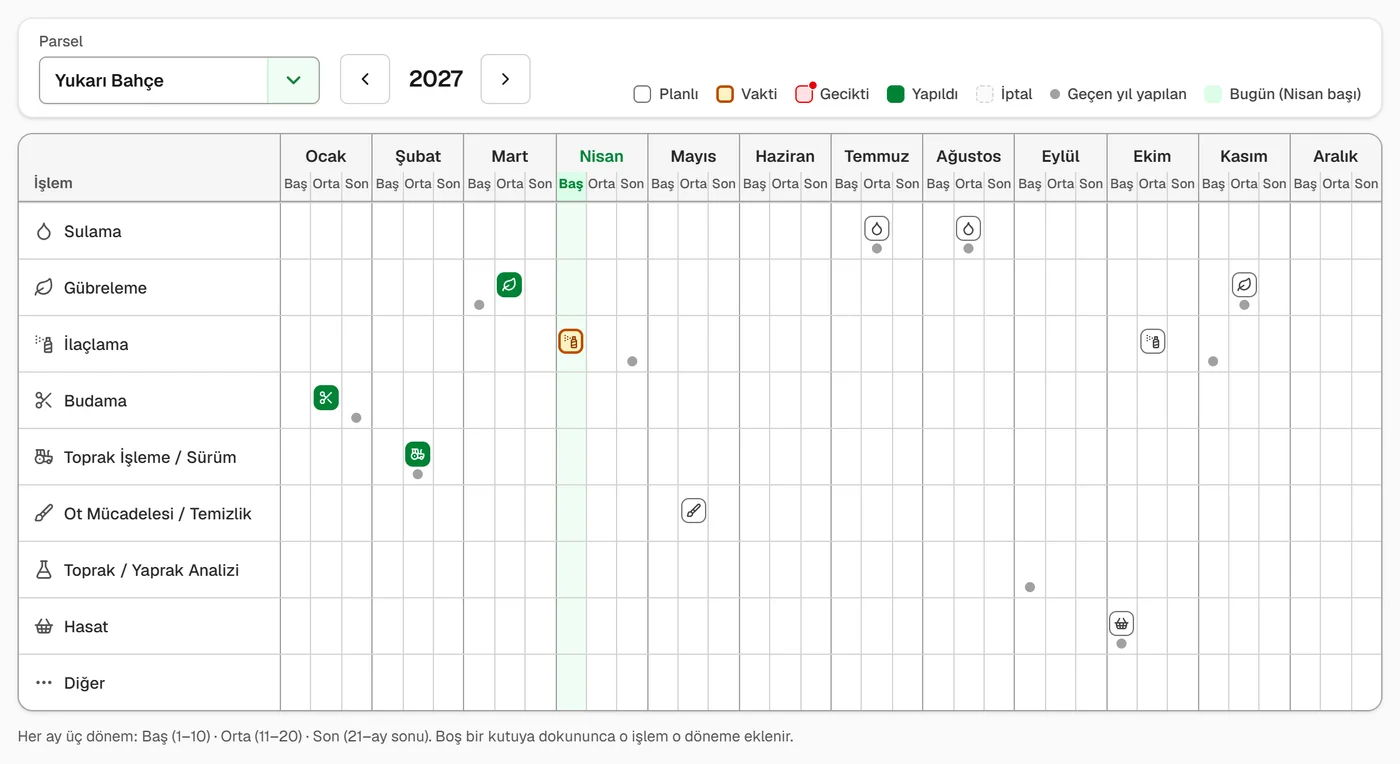Click the Bugün (Nisan başı) legend entry

[x=1283, y=94]
